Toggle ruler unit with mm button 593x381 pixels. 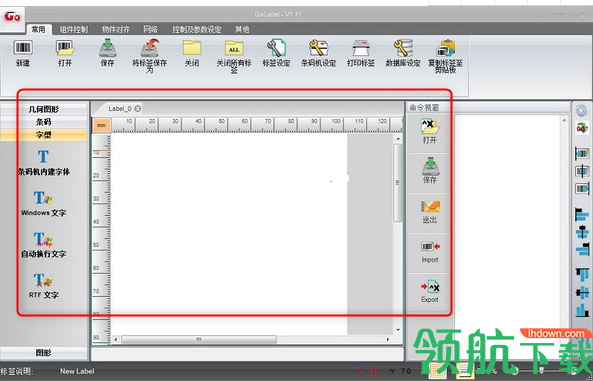click(x=101, y=125)
